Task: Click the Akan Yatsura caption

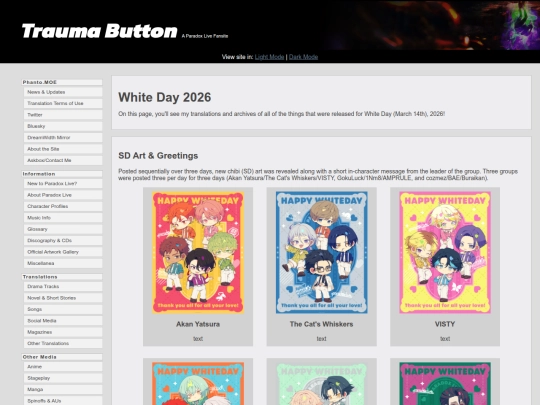Action: coord(198,324)
